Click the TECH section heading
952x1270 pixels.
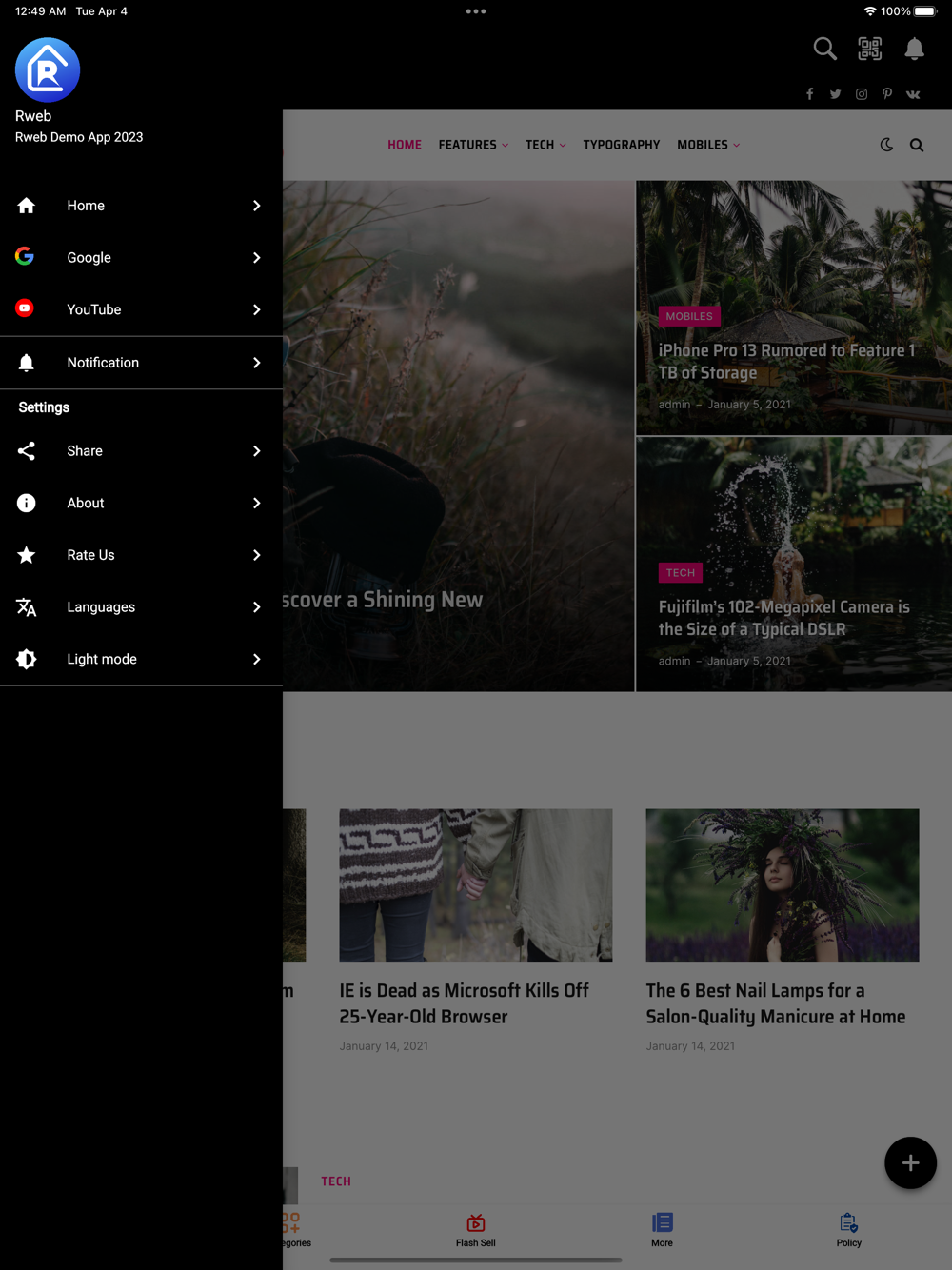pyautogui.click(x=336, y=1181)
